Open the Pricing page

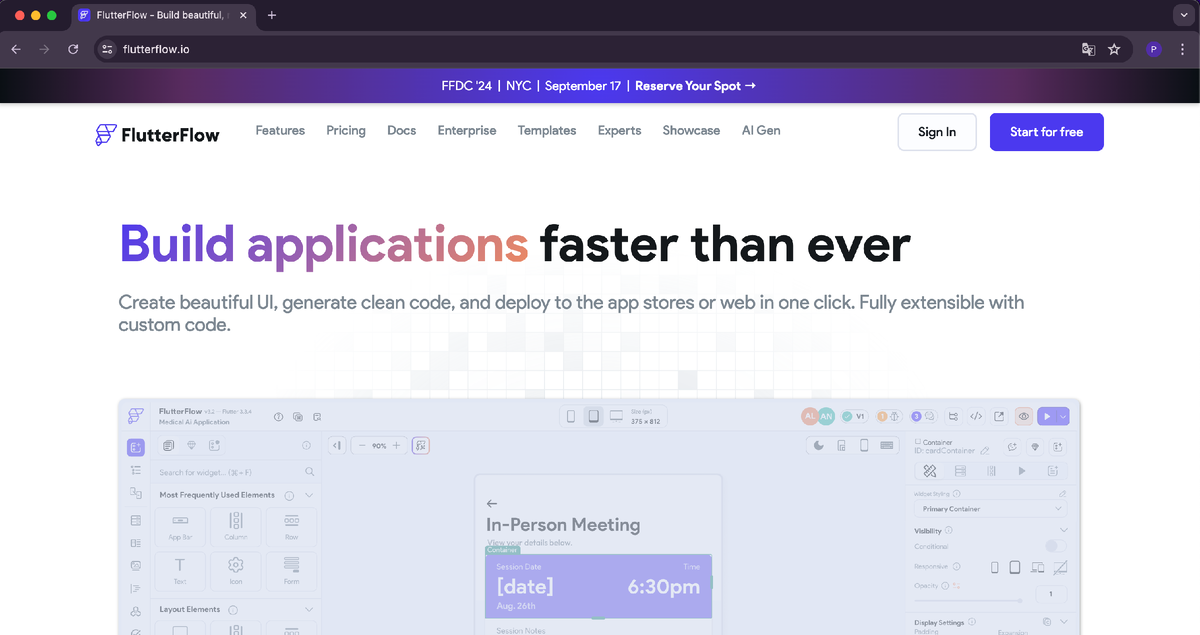pyautogui.click(x=346, y=131)
